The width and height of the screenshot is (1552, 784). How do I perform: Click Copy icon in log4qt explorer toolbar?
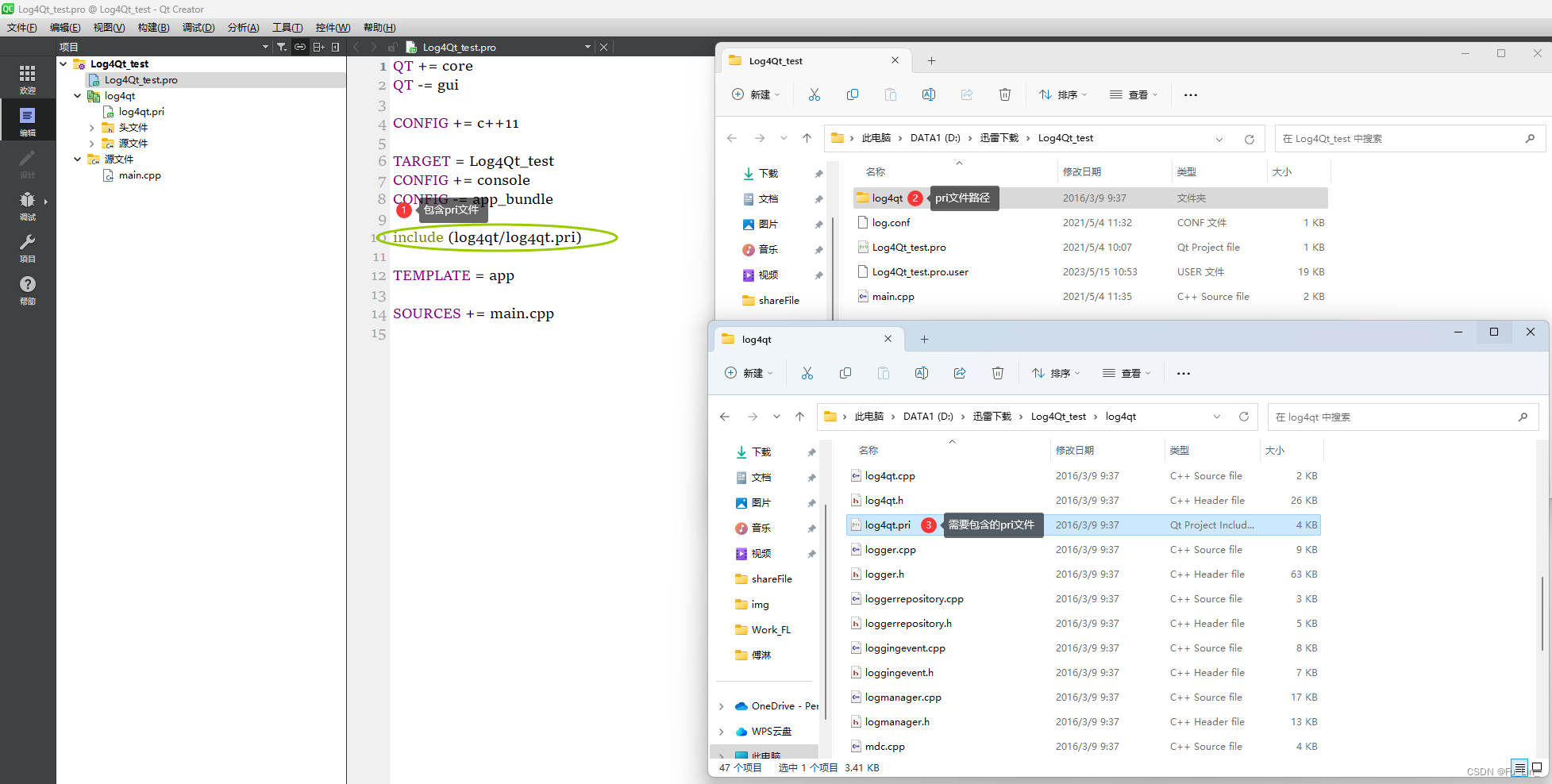[845, 373]
